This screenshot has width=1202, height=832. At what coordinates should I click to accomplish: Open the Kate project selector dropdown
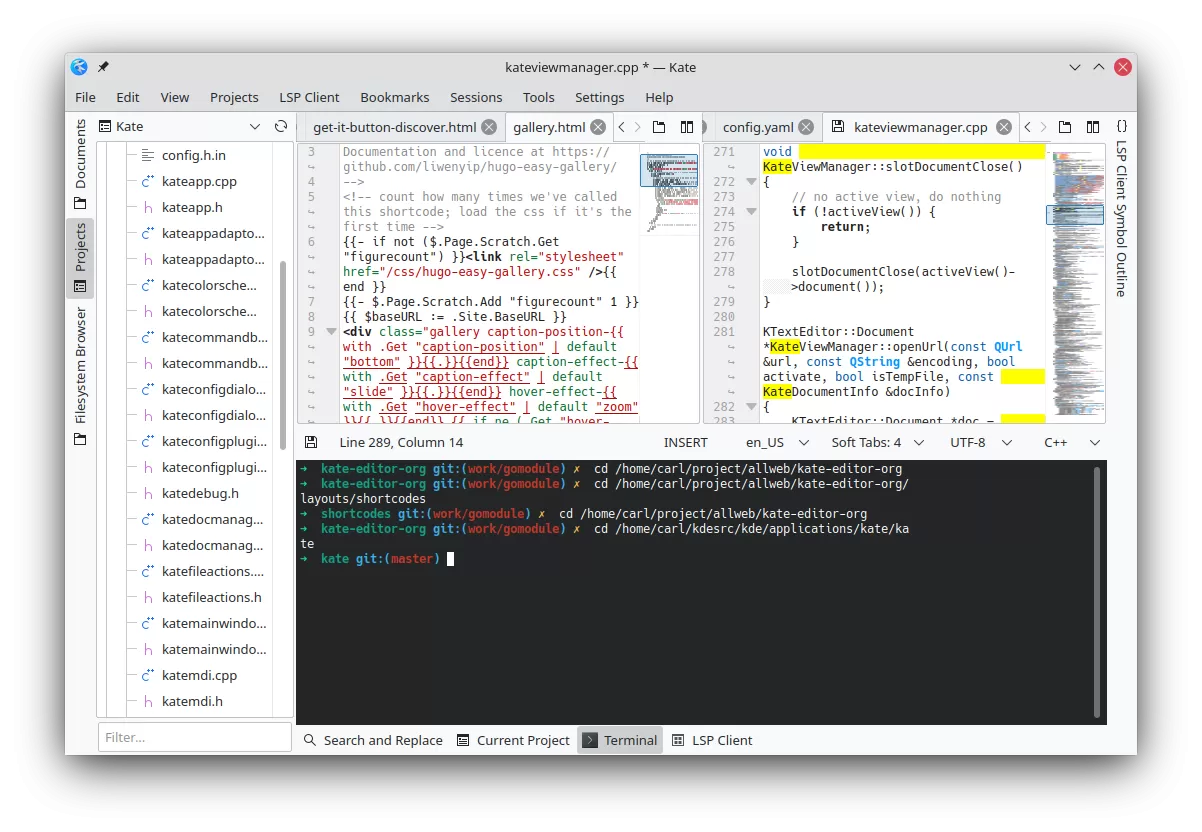pos(254,127)
